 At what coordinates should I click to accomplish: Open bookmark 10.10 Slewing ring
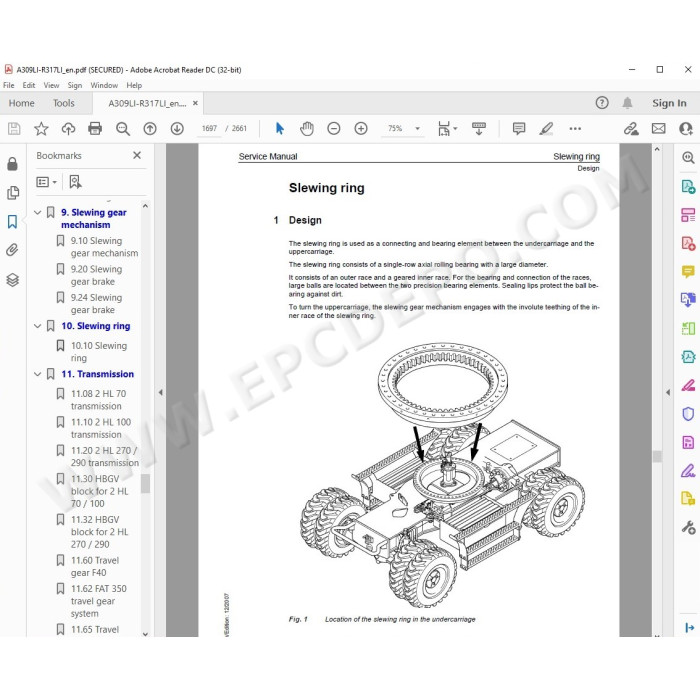99,352
